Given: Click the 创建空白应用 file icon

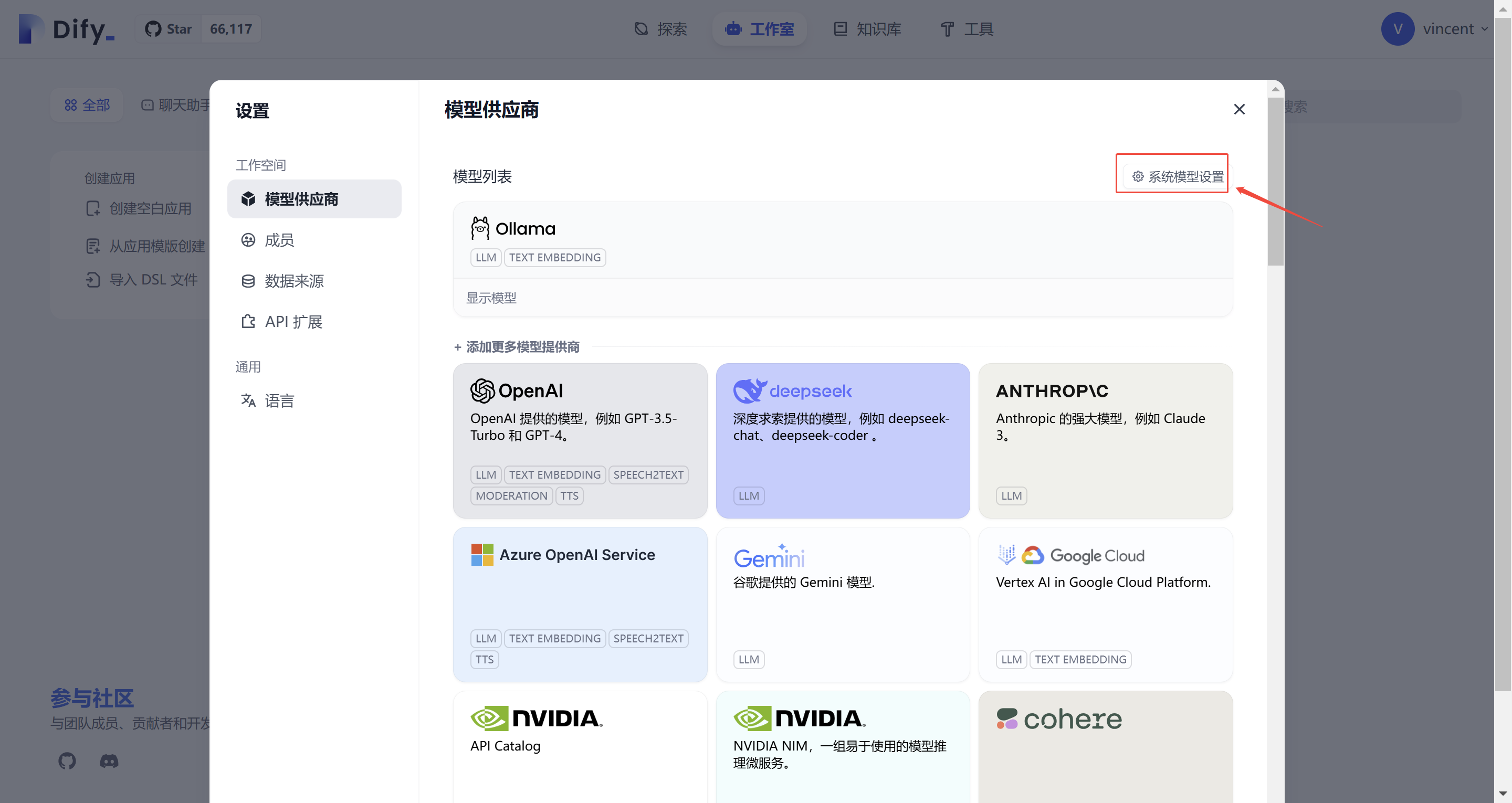Looking at the screenshot, I should coord(93,208).
